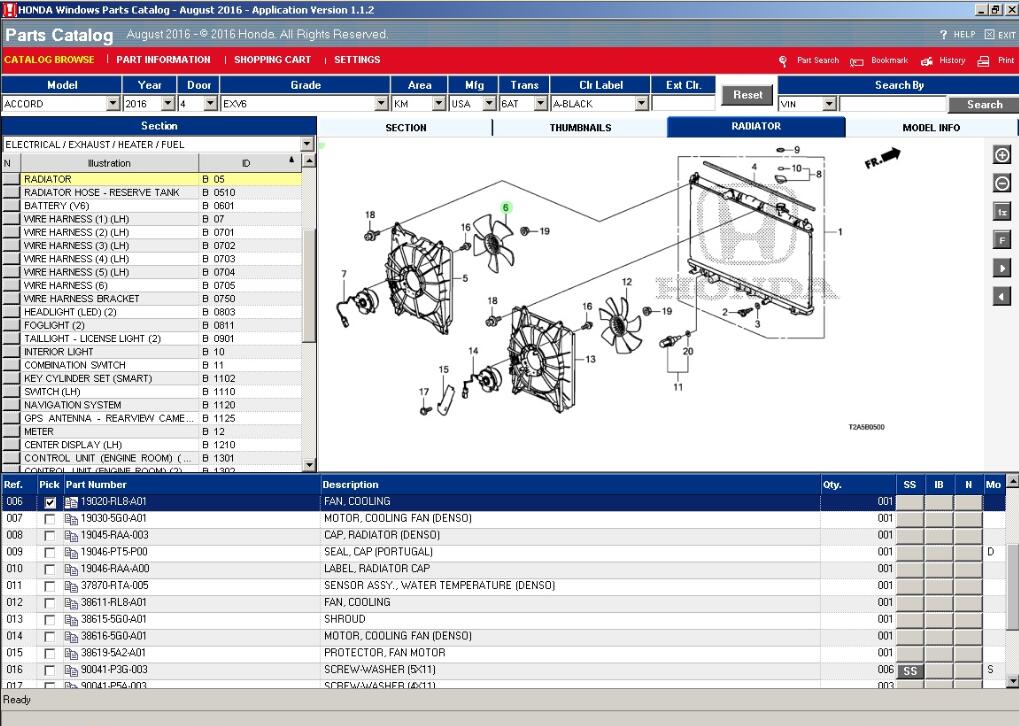Screen dimensions: 1019x726
Task: Select BATTERY (V6) illustration row
Action: 152,205
